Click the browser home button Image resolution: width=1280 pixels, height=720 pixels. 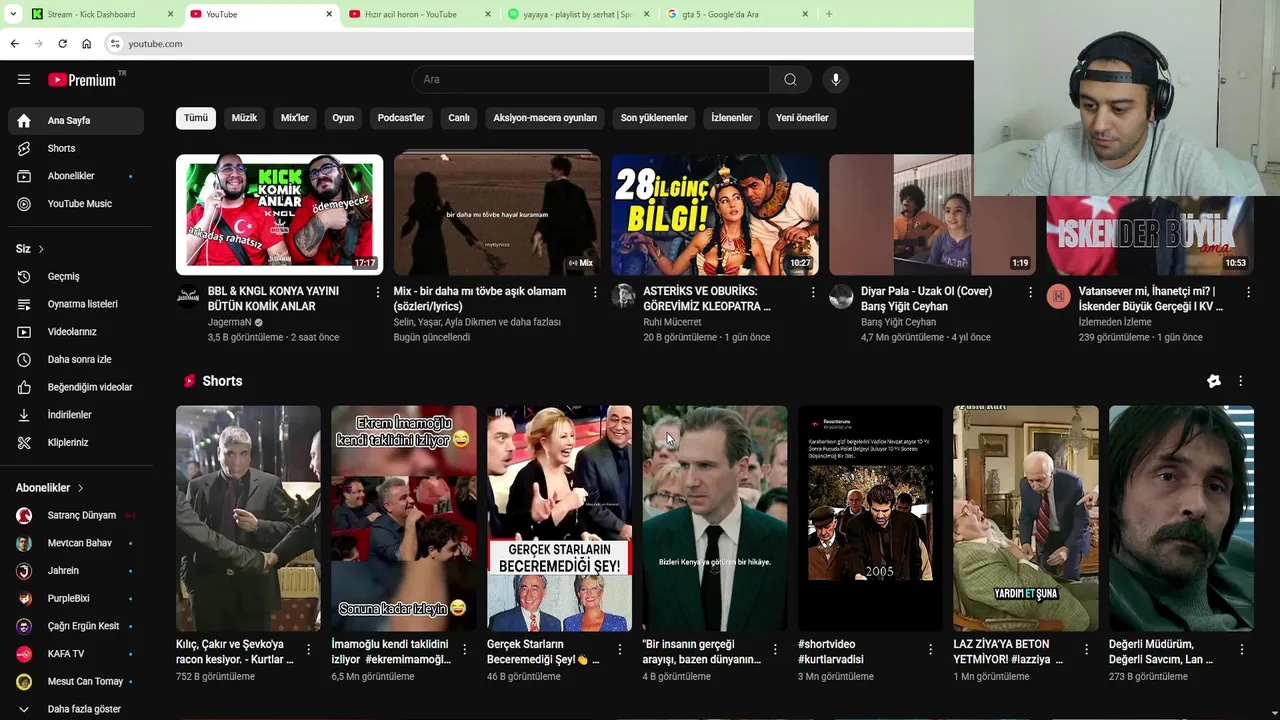(86, 44)
